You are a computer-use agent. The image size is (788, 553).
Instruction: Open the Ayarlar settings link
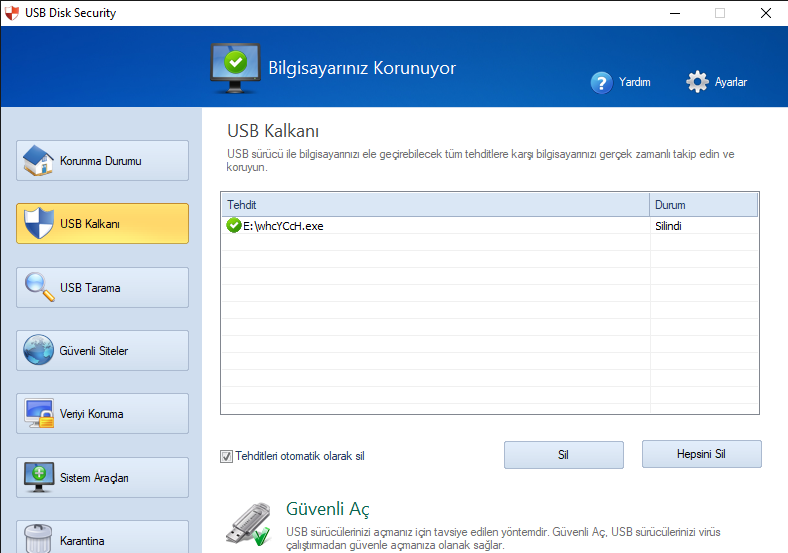731,82
